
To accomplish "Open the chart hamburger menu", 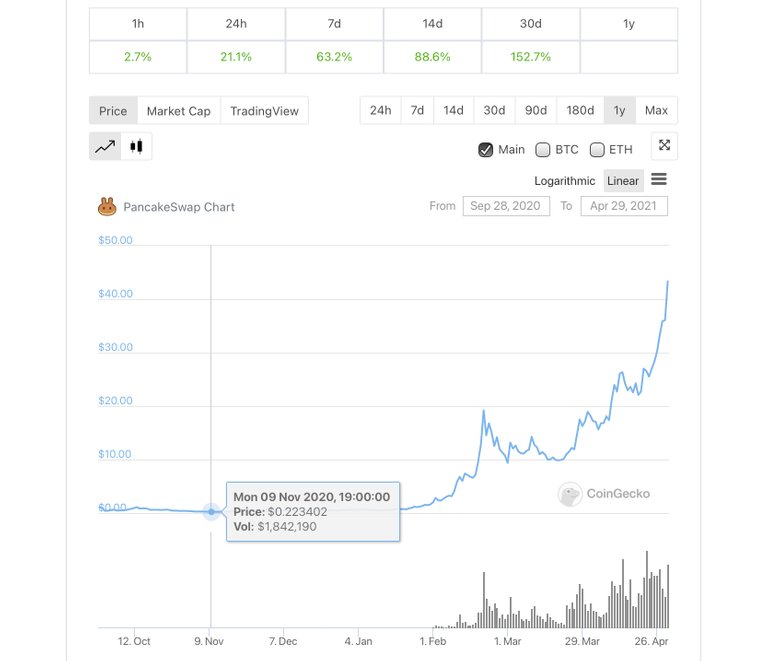I will [x=659, y=179].
